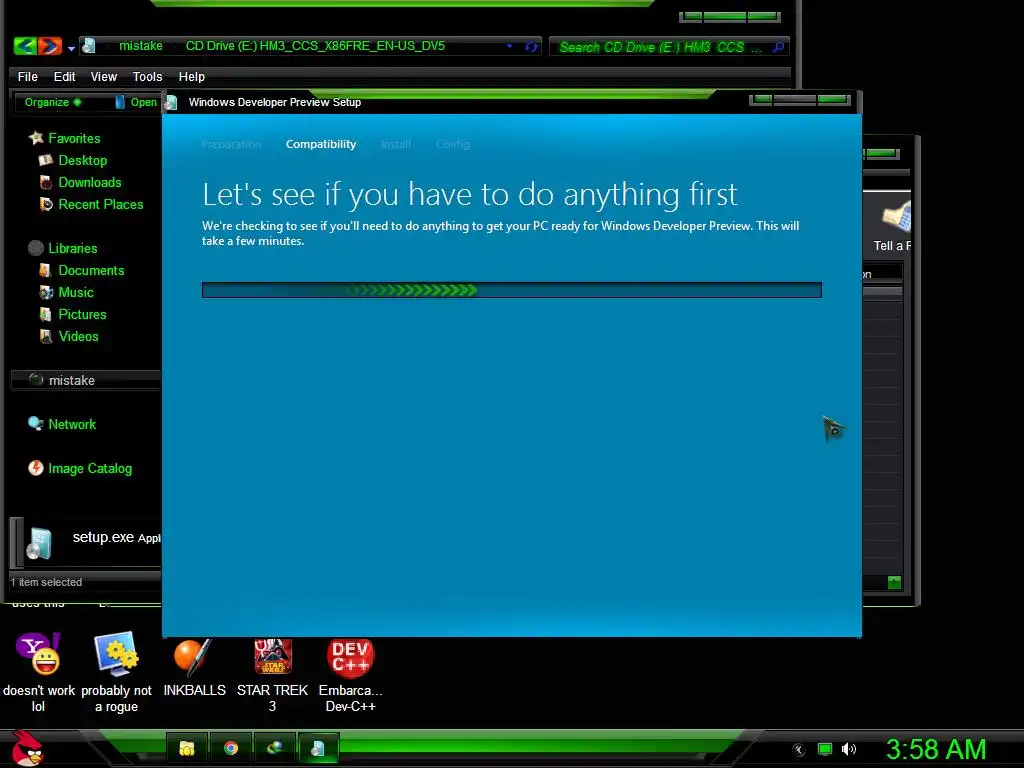
Task: Click 'Let's see if you have to do anything first' heading
Action: (470, 194)
